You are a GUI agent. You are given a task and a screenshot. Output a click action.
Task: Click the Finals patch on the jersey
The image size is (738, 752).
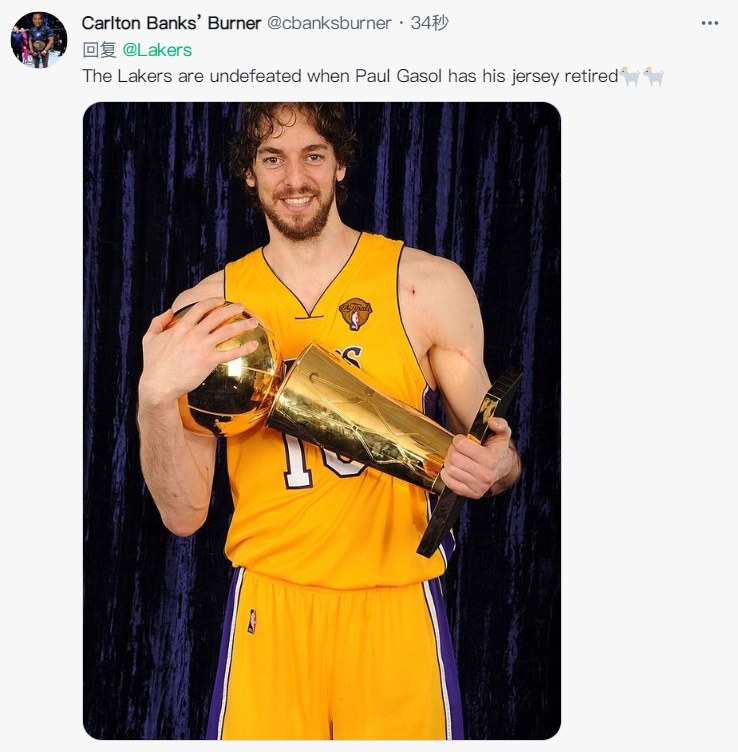(355, 314)
